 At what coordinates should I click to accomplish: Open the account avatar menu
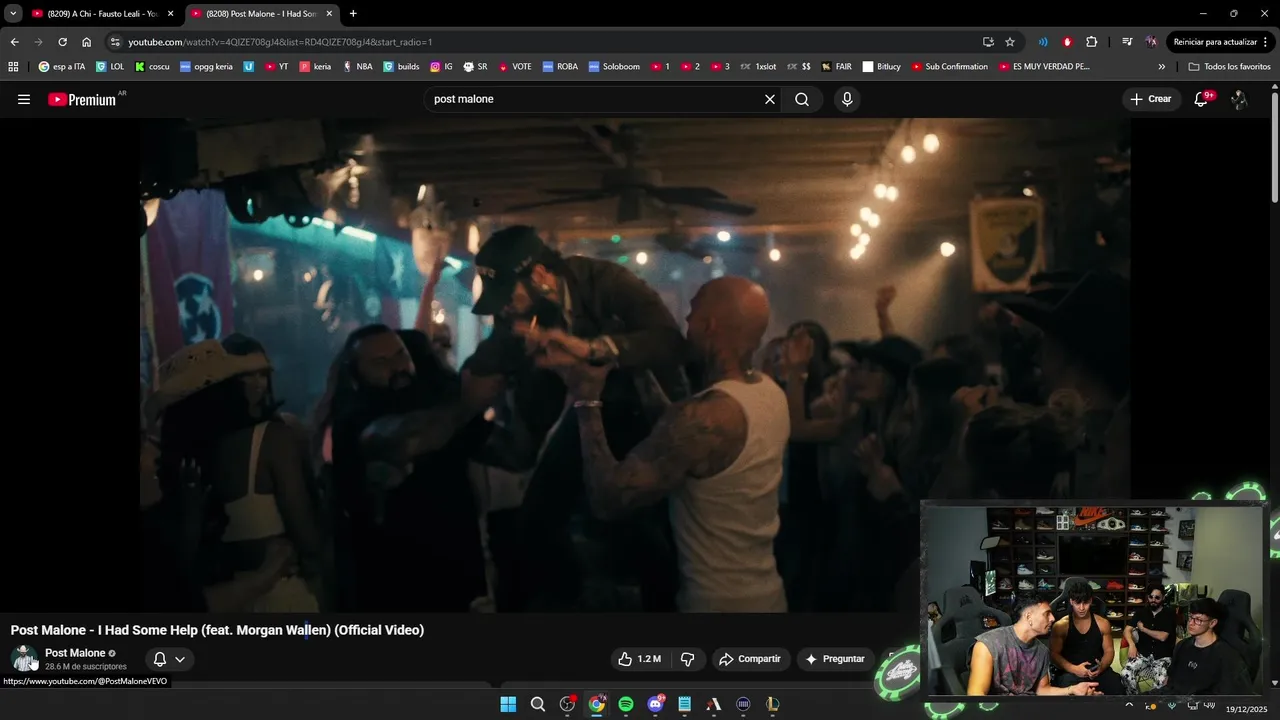pos(1239,99)
